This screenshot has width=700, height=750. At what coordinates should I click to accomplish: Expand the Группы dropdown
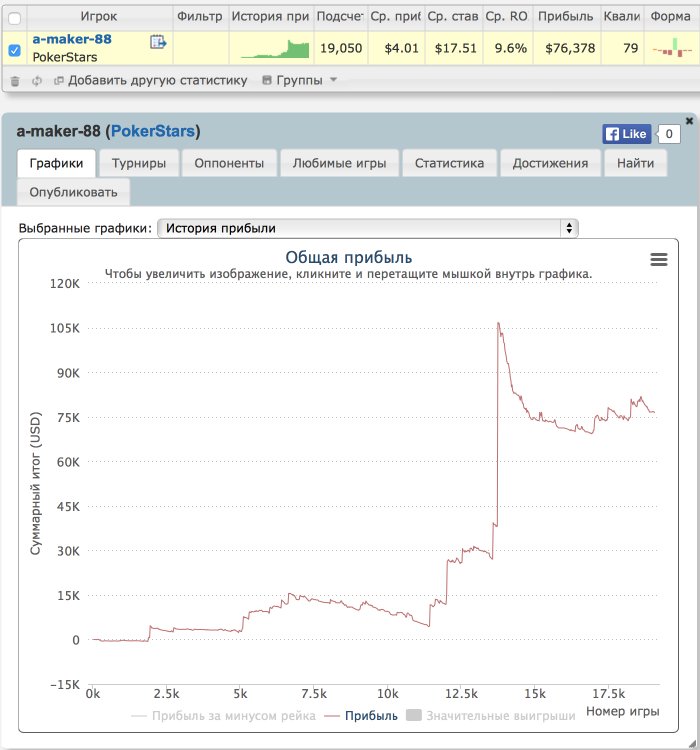click(333, 80)
